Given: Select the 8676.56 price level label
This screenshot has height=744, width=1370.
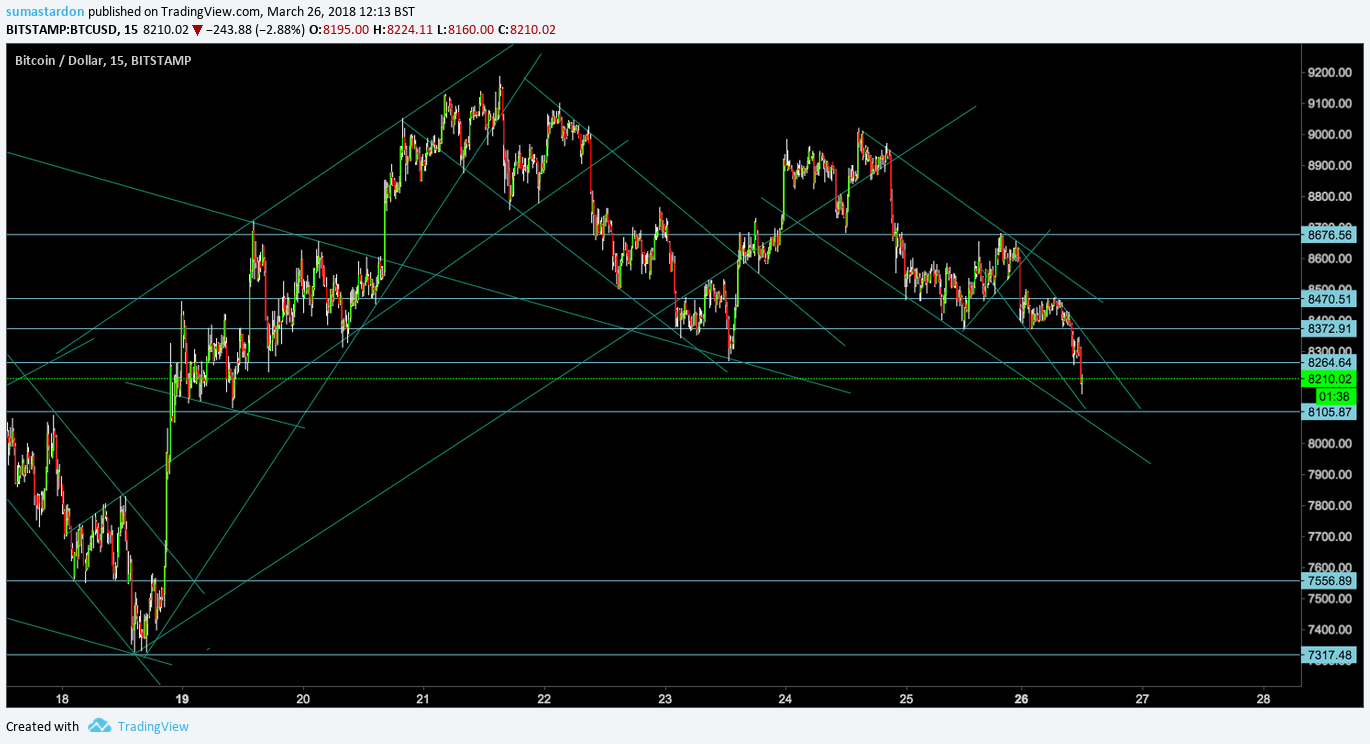Looking at the screenshot, I should coord(1329,235).
